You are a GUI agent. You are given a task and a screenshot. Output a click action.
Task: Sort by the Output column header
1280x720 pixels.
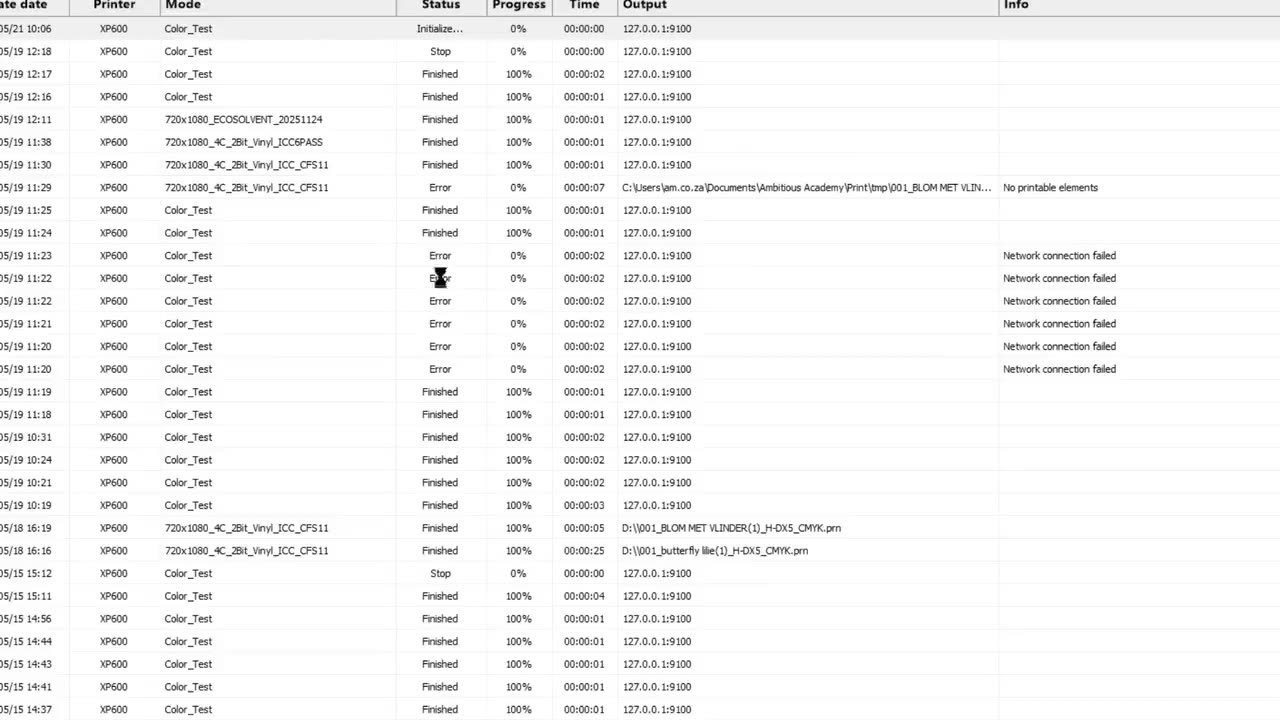808,6
